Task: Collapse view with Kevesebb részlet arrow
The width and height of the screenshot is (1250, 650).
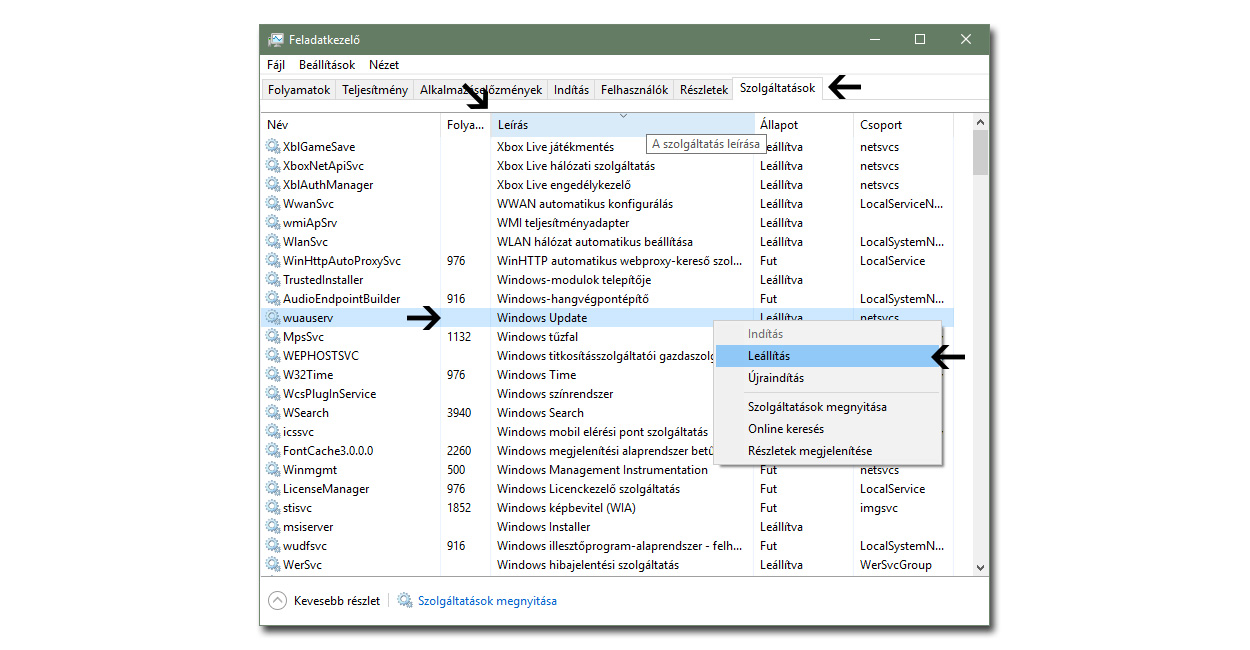Action: (277, 601)
